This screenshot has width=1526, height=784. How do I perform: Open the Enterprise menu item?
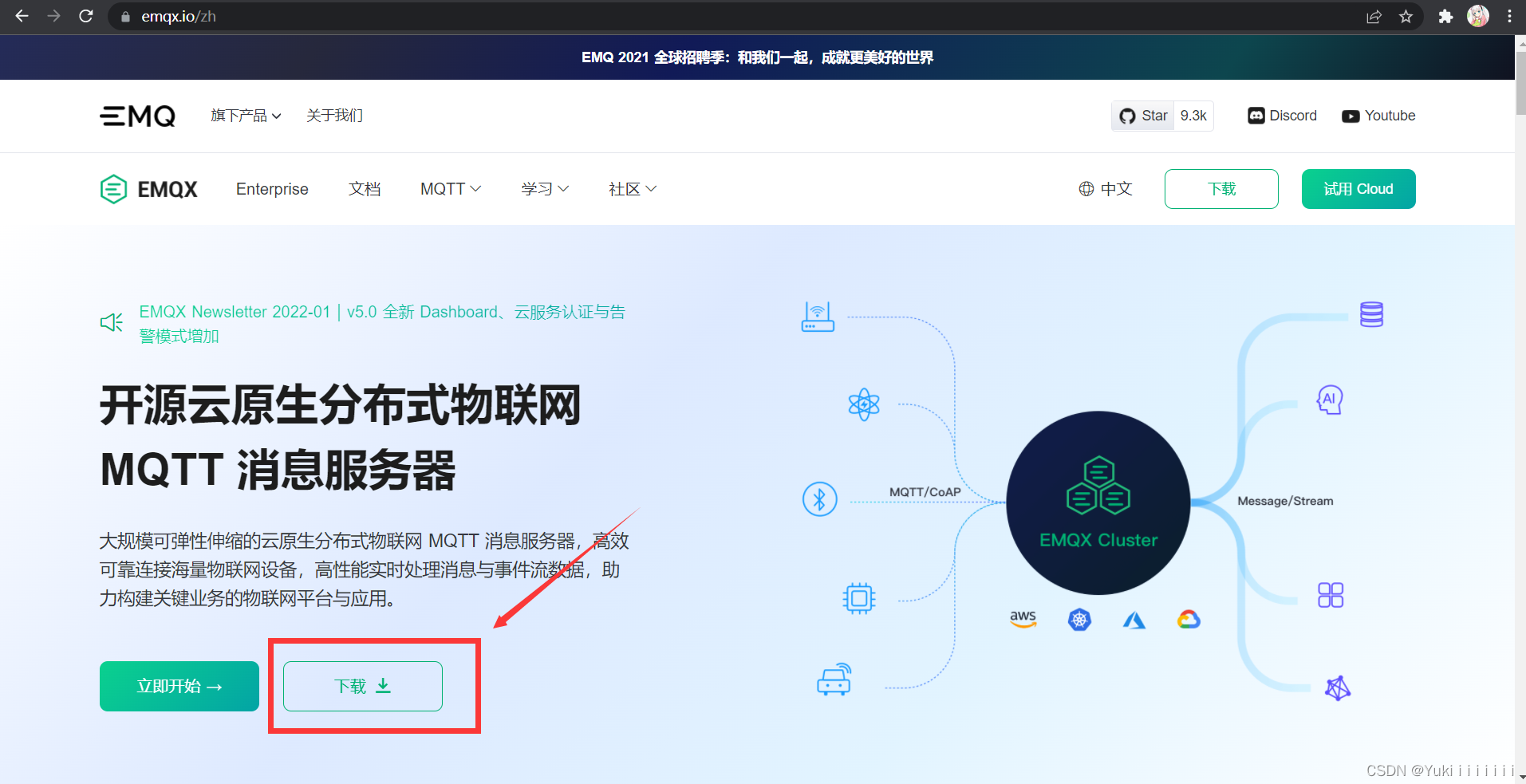(272, 189)
